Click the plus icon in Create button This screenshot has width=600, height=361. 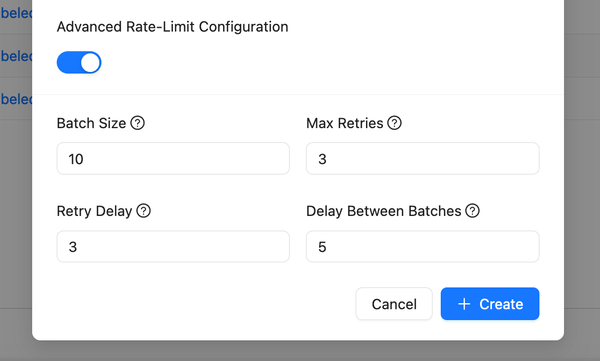click(464, 304)
